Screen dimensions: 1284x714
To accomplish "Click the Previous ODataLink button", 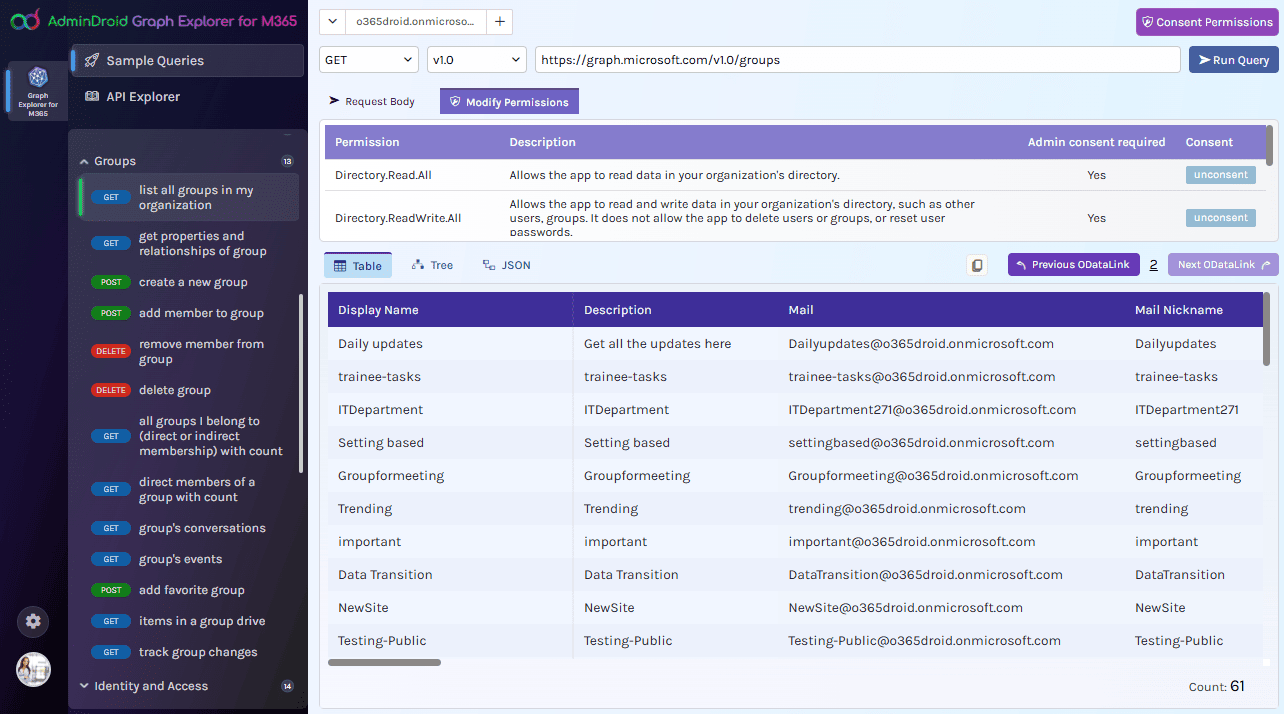I will point(1073,264).
